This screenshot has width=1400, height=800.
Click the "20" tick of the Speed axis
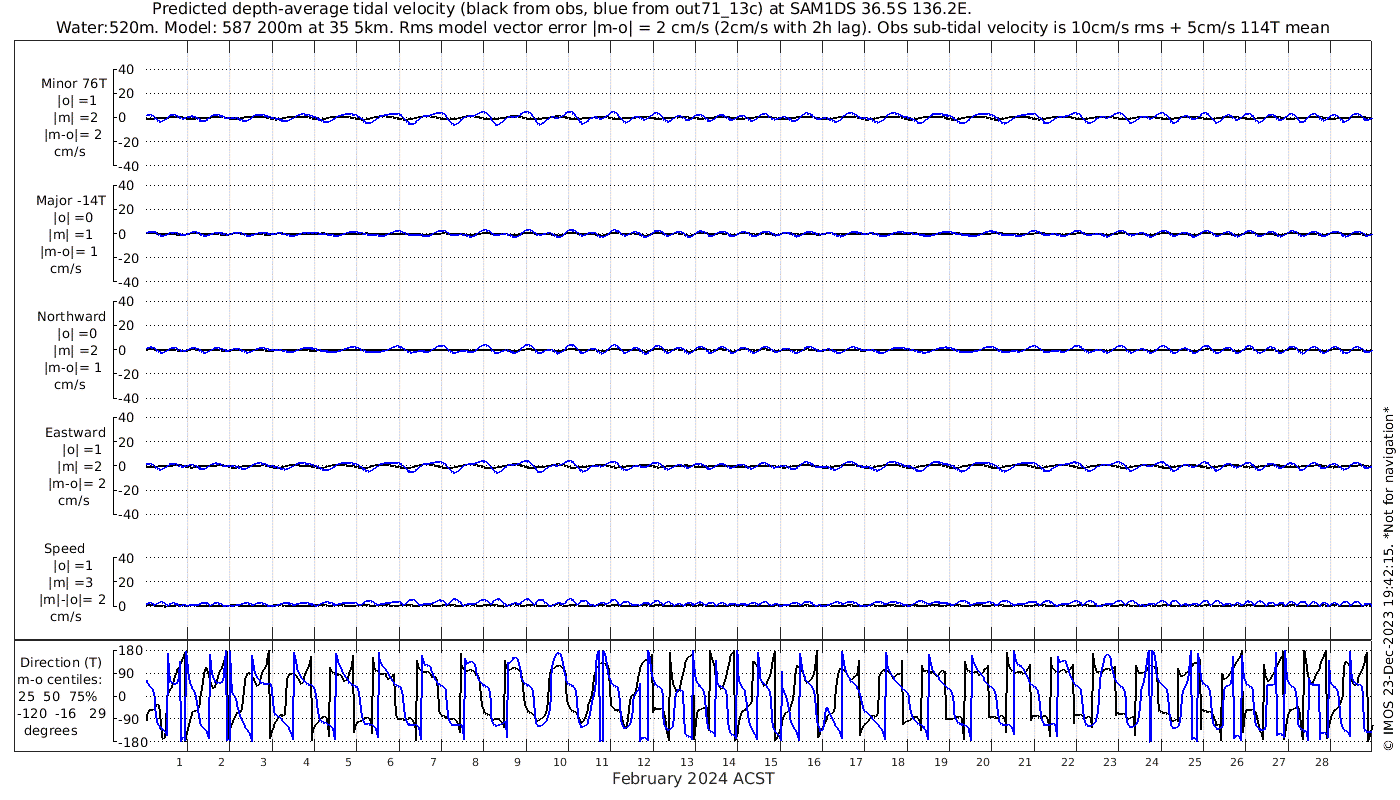(x=128, y=582)
